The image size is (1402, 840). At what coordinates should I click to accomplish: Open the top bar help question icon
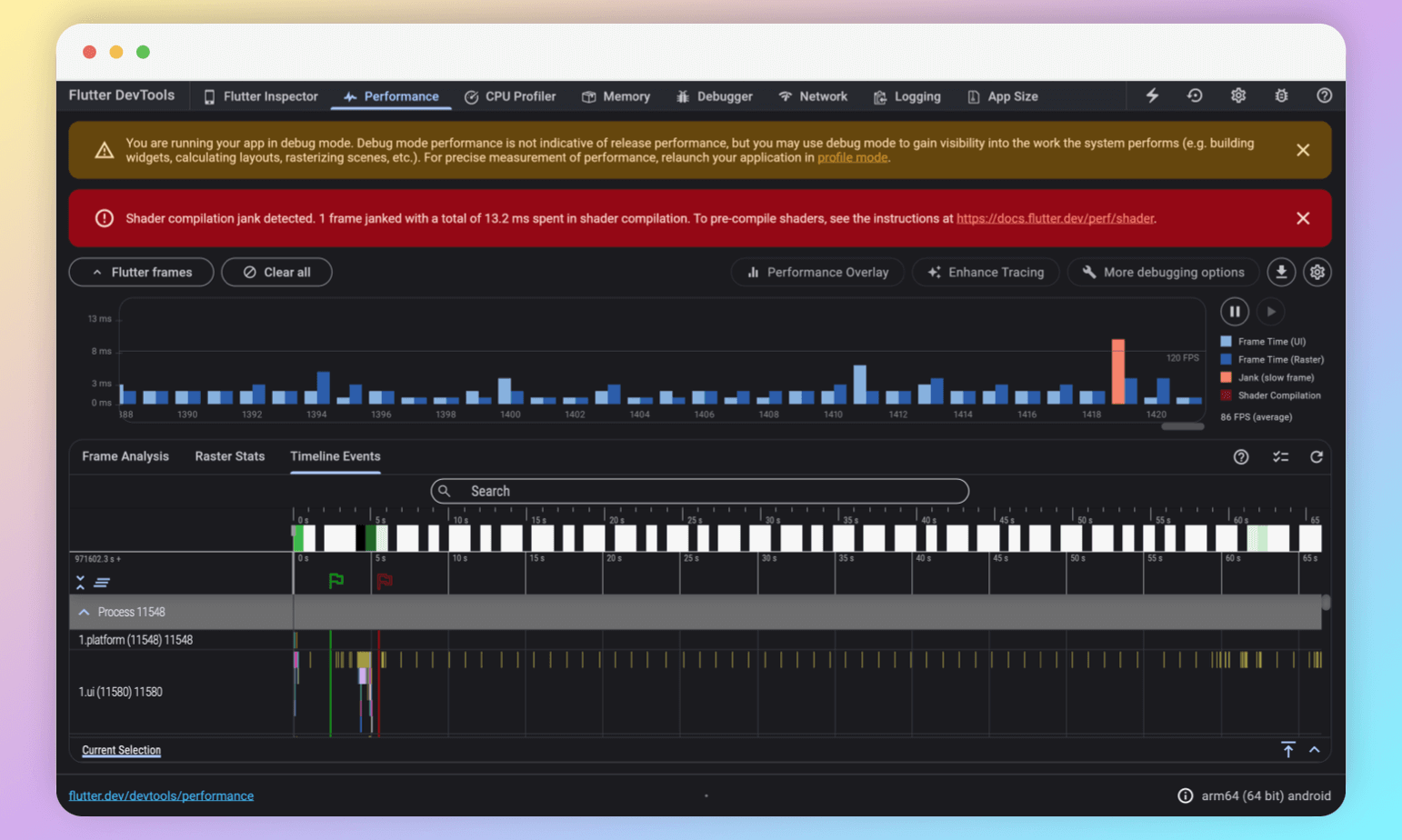tap(1325, 95)
